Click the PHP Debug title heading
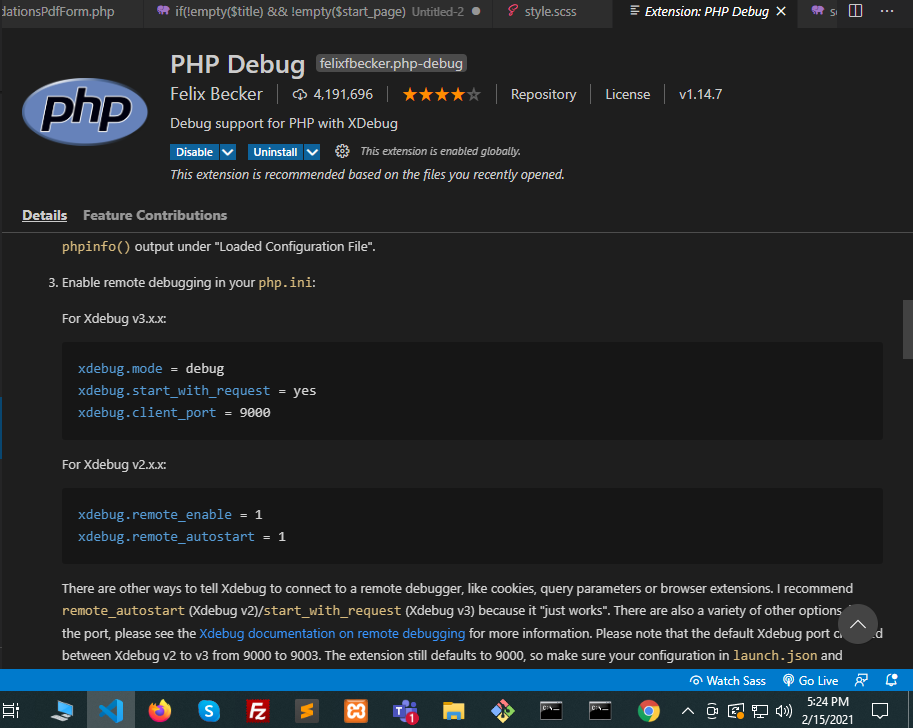This screenshot has height=728, width=913. (x=238, y=64)
